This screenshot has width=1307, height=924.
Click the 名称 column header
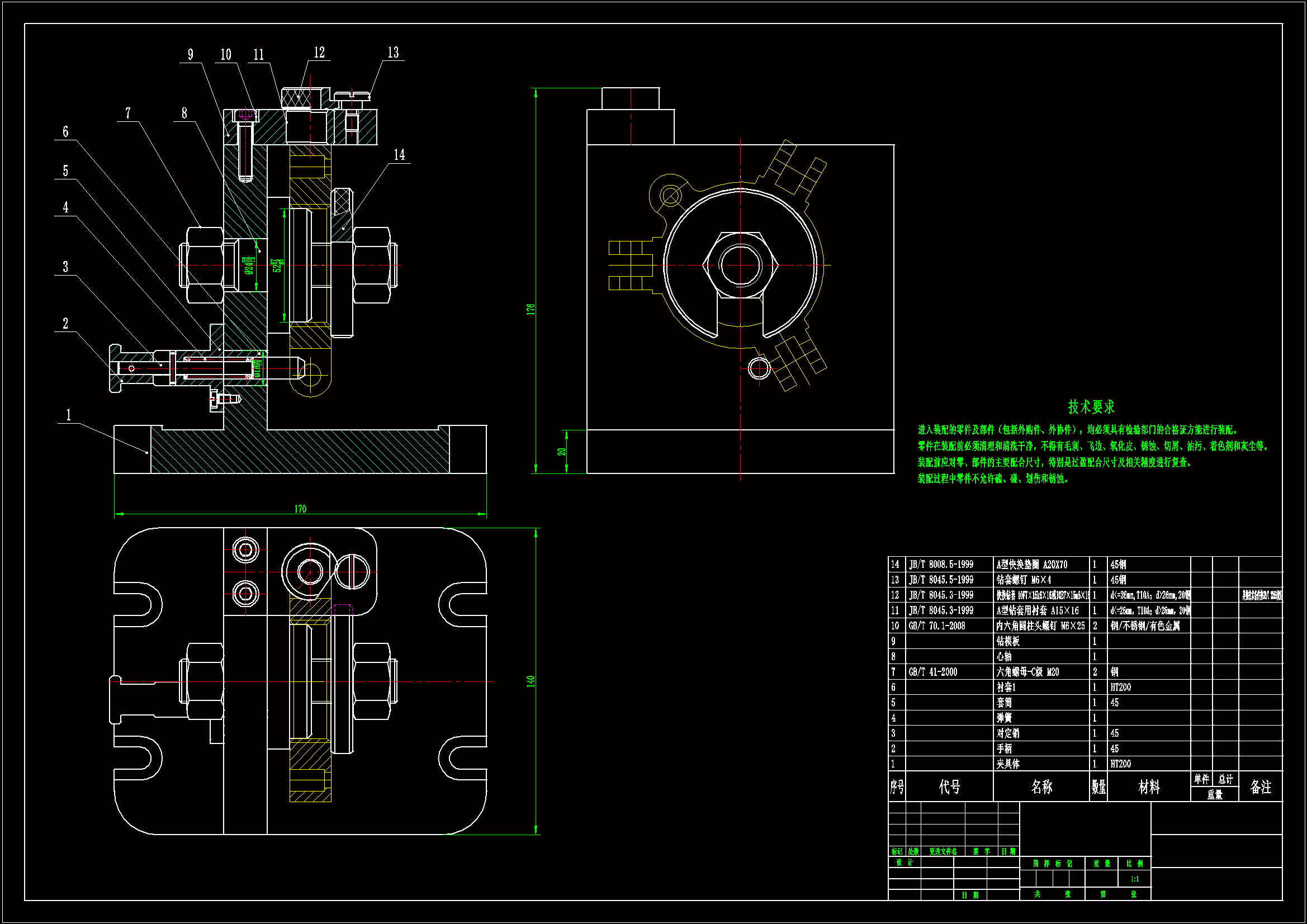point(1041,788)
